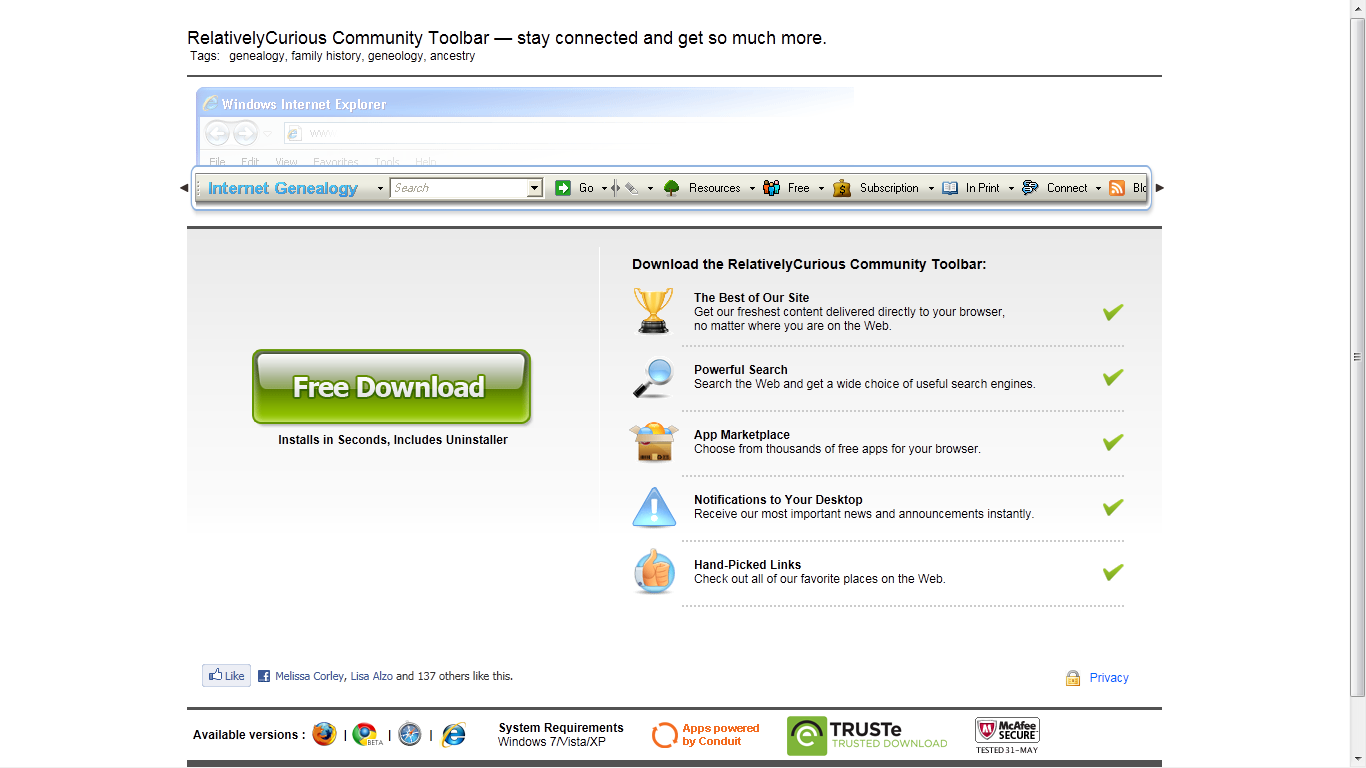
Task: Click the scrollbar down arrow
Action: 1357,759
